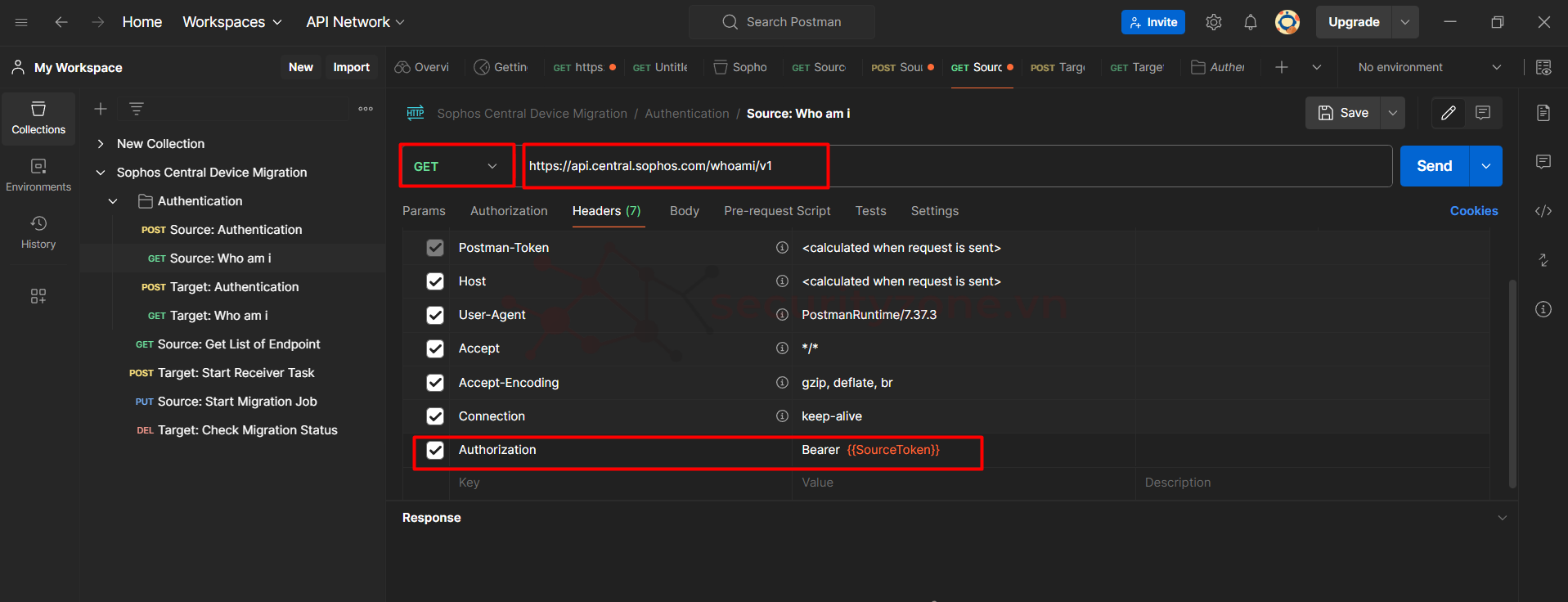Open the code snippet icon
Viewport: 1568px width, 602px height.
1543,211
